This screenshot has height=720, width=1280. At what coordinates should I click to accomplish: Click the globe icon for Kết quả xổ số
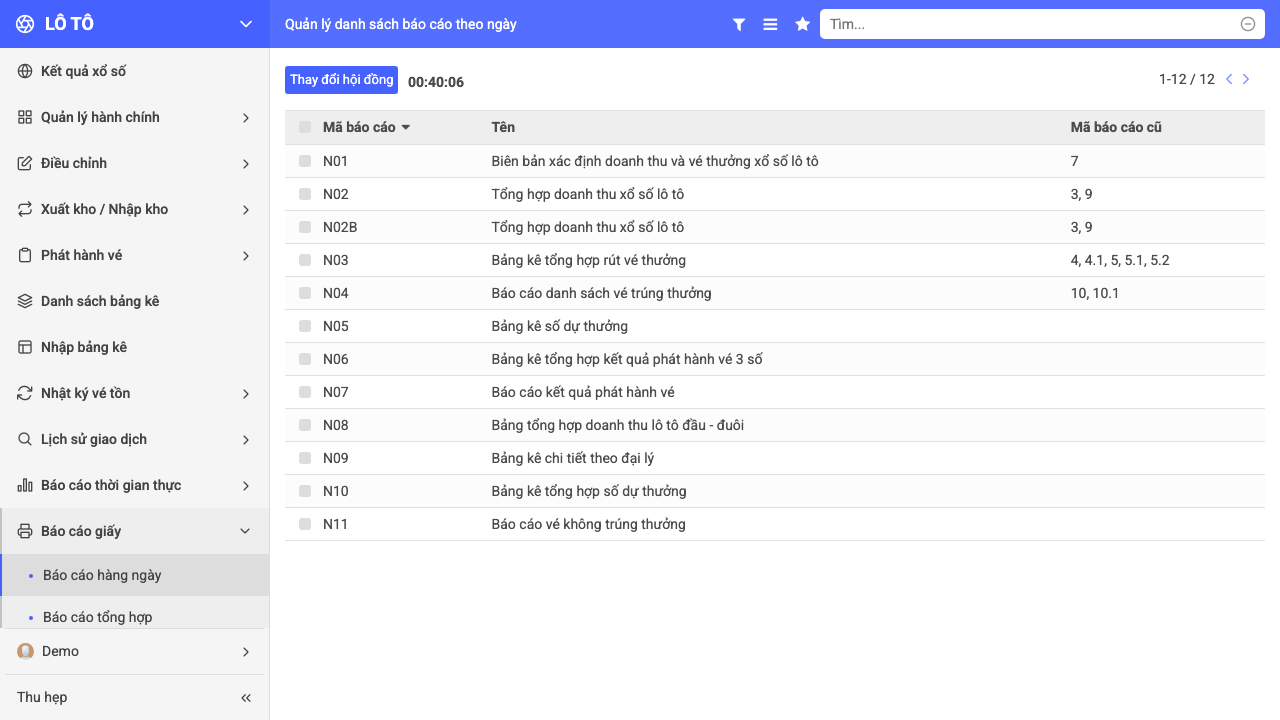[x=25, y=71]
